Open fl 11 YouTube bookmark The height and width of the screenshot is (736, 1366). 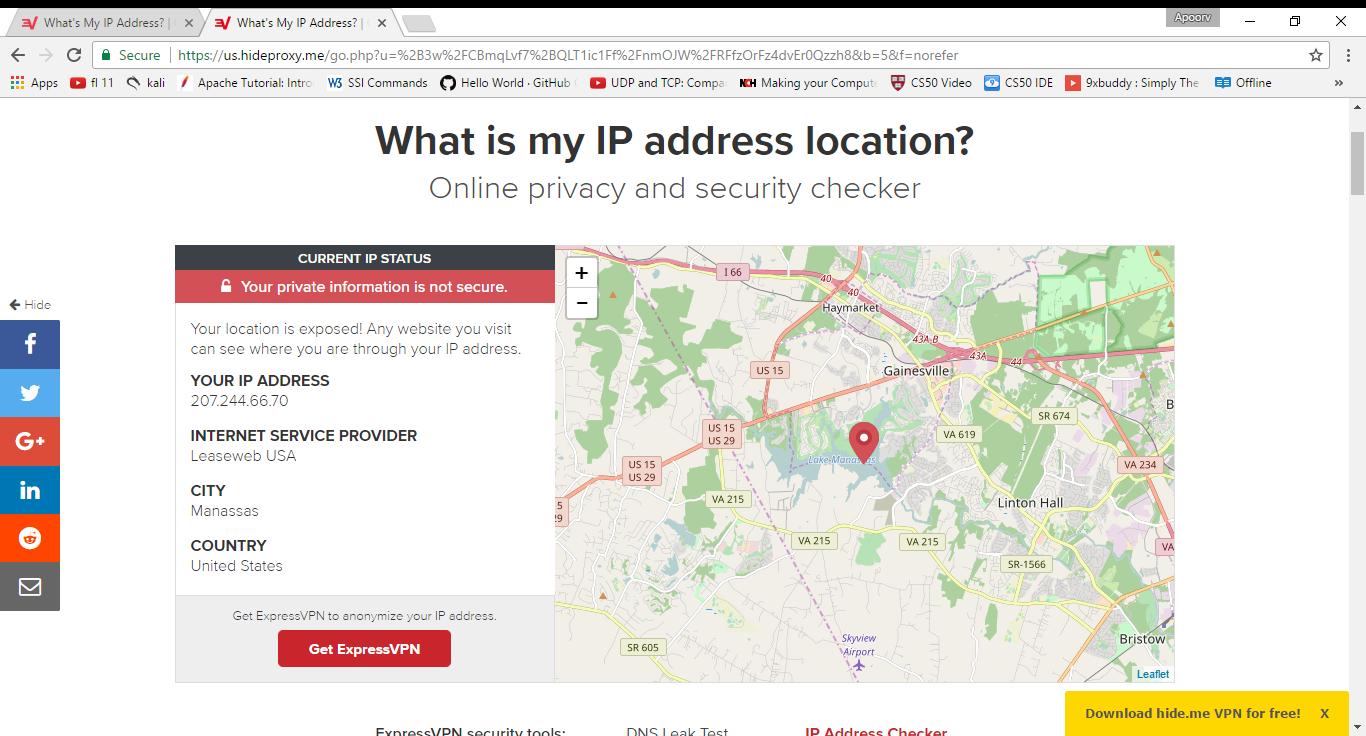[92, 83]
